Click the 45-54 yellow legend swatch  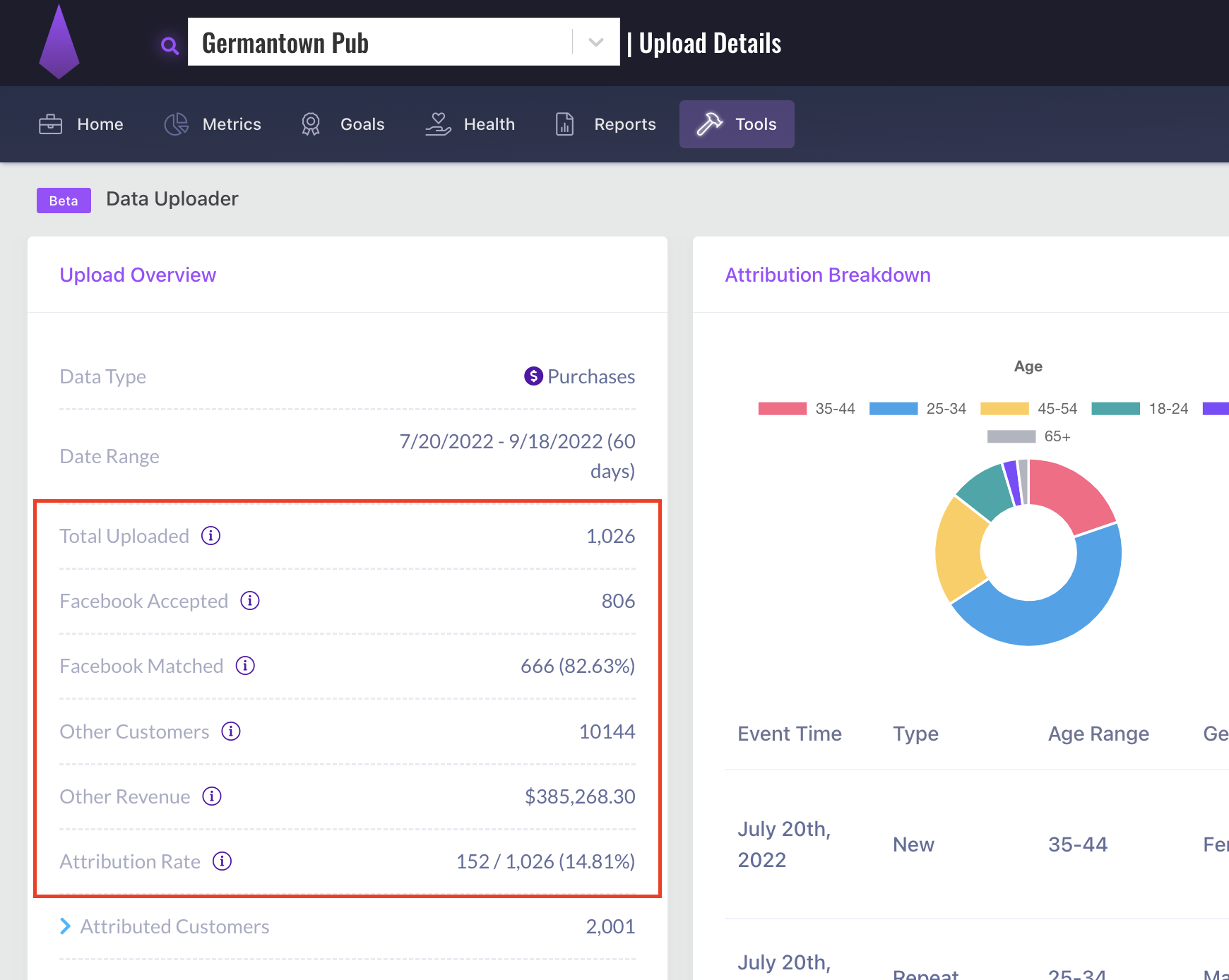pyautogui.click(x=1004, y=409)
